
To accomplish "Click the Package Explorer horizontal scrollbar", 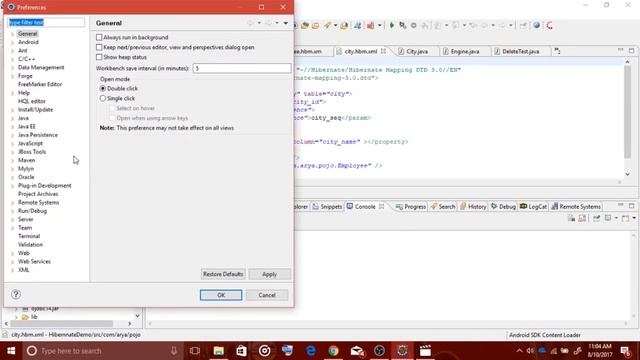I will 61,324.
